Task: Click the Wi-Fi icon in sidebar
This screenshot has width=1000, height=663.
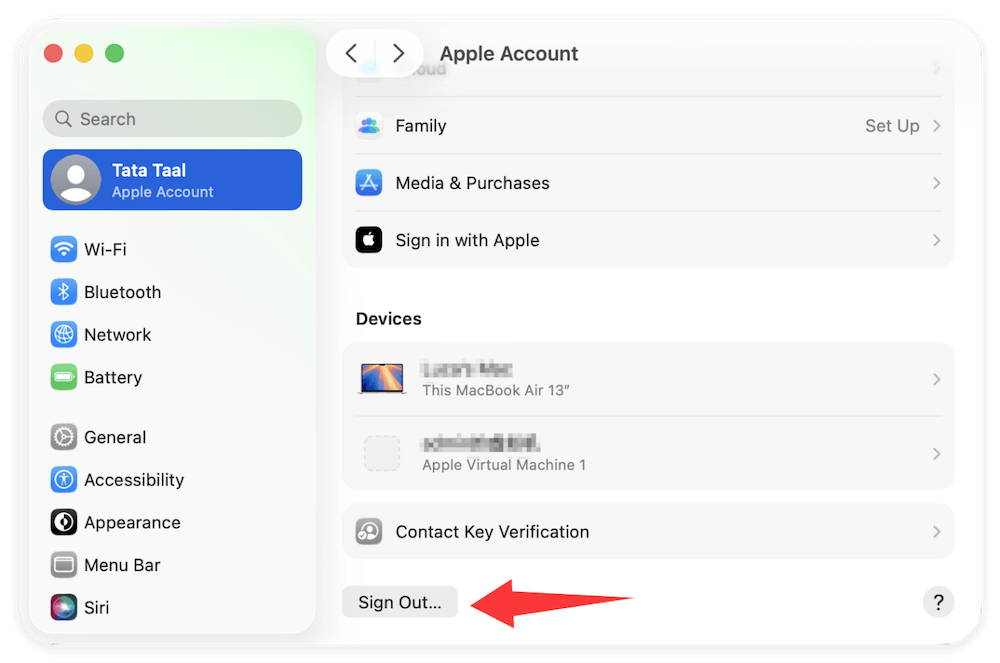Action: click(x=64, y=249)
